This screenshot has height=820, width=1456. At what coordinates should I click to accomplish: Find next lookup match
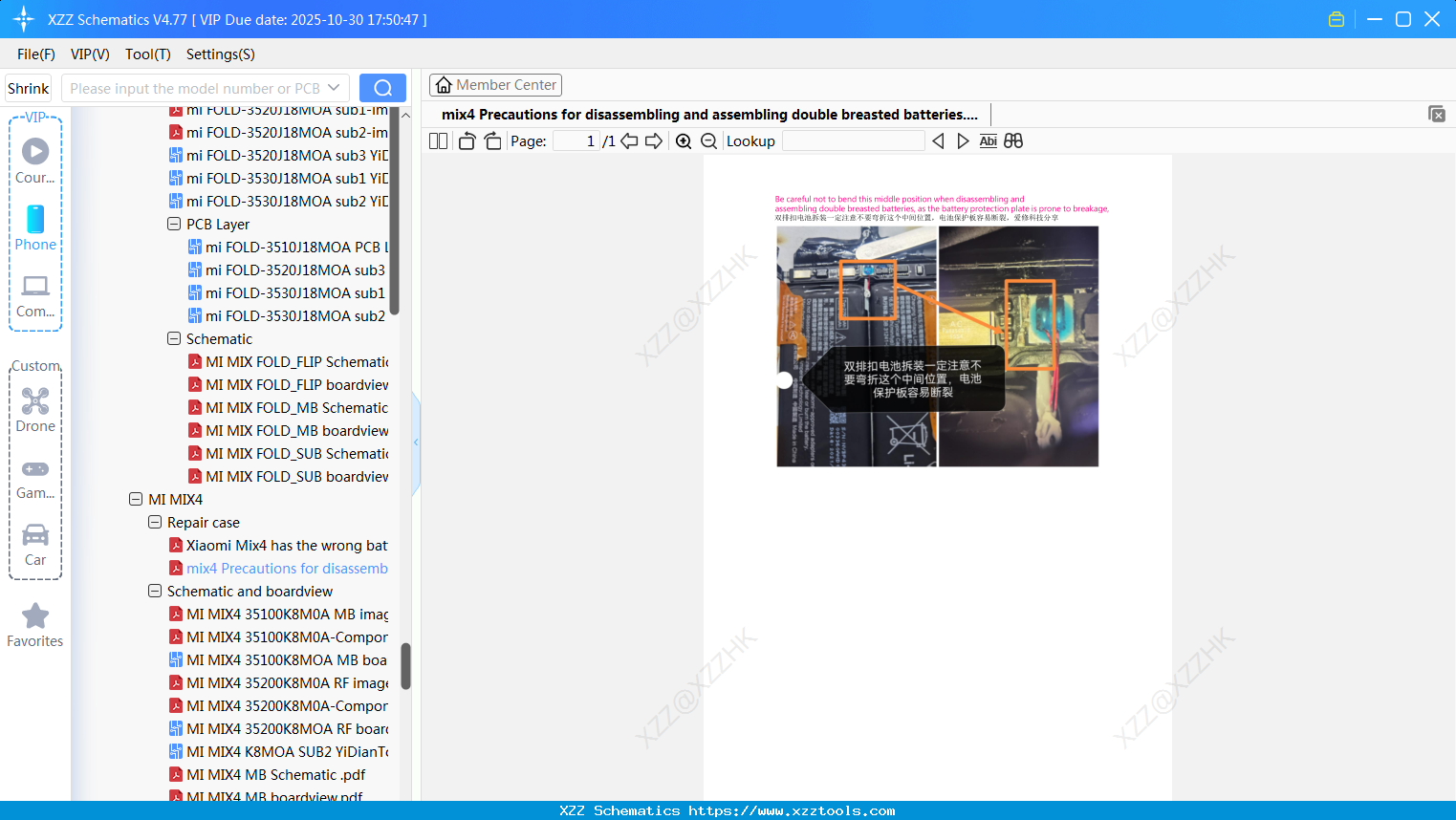click(x=963, y=141)
